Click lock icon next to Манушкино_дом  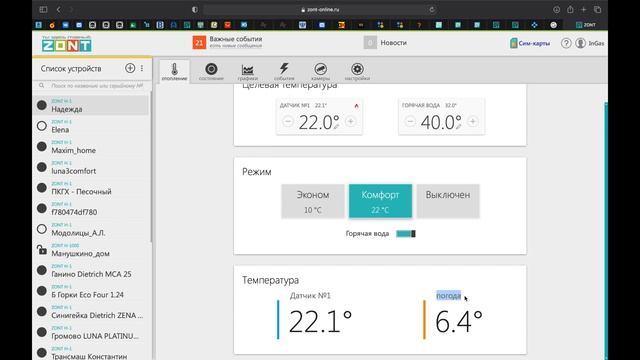pyautogui.click(x=42, y=249)
